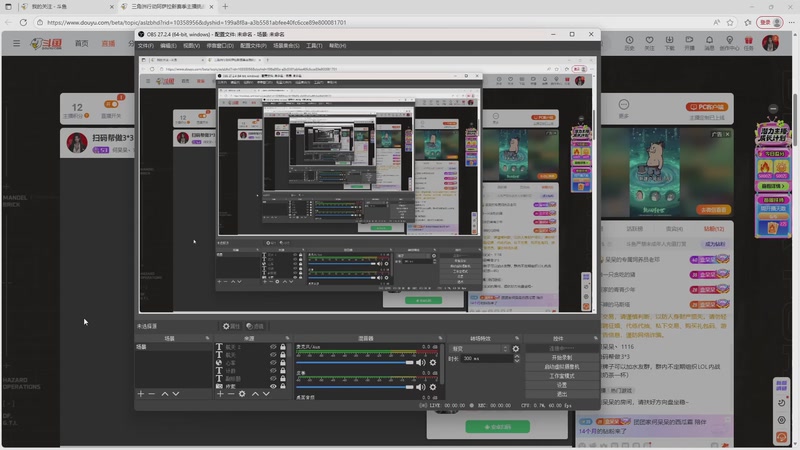Viewport: 800px width, 450px height.
Task: Toggle lock of the first text source
Action: point(283,347)
